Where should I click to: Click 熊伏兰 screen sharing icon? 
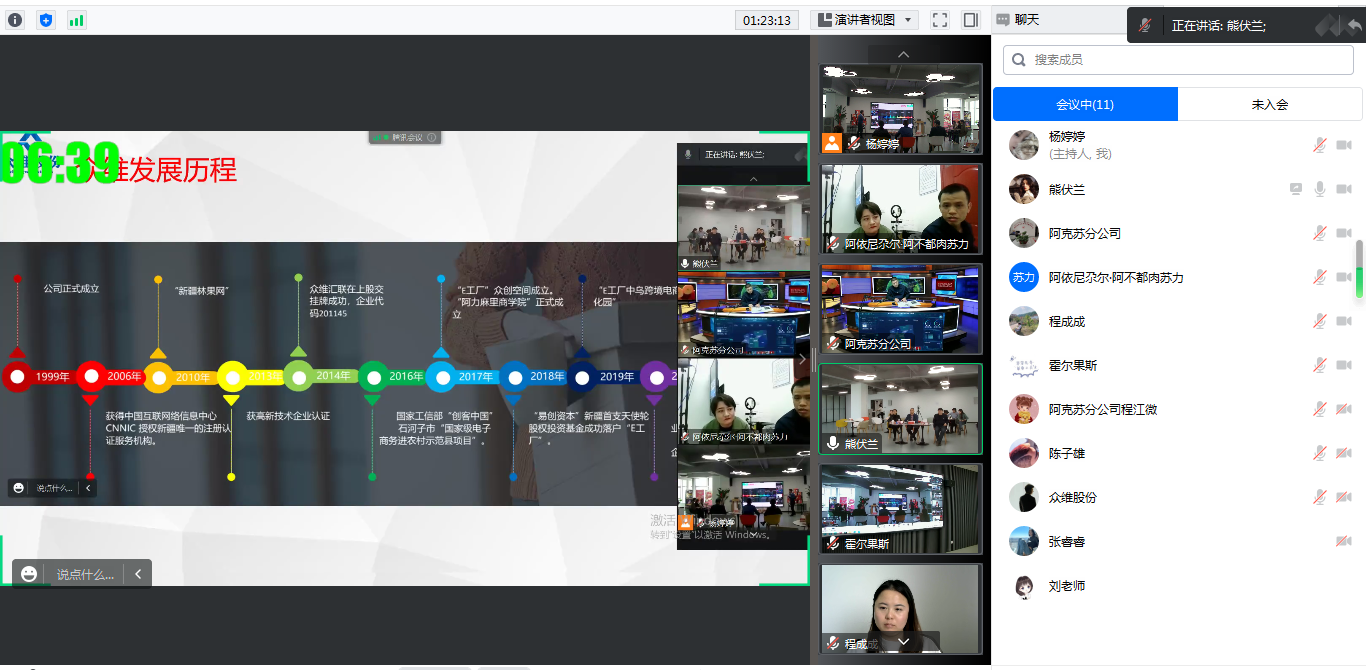click(1296, 189)
